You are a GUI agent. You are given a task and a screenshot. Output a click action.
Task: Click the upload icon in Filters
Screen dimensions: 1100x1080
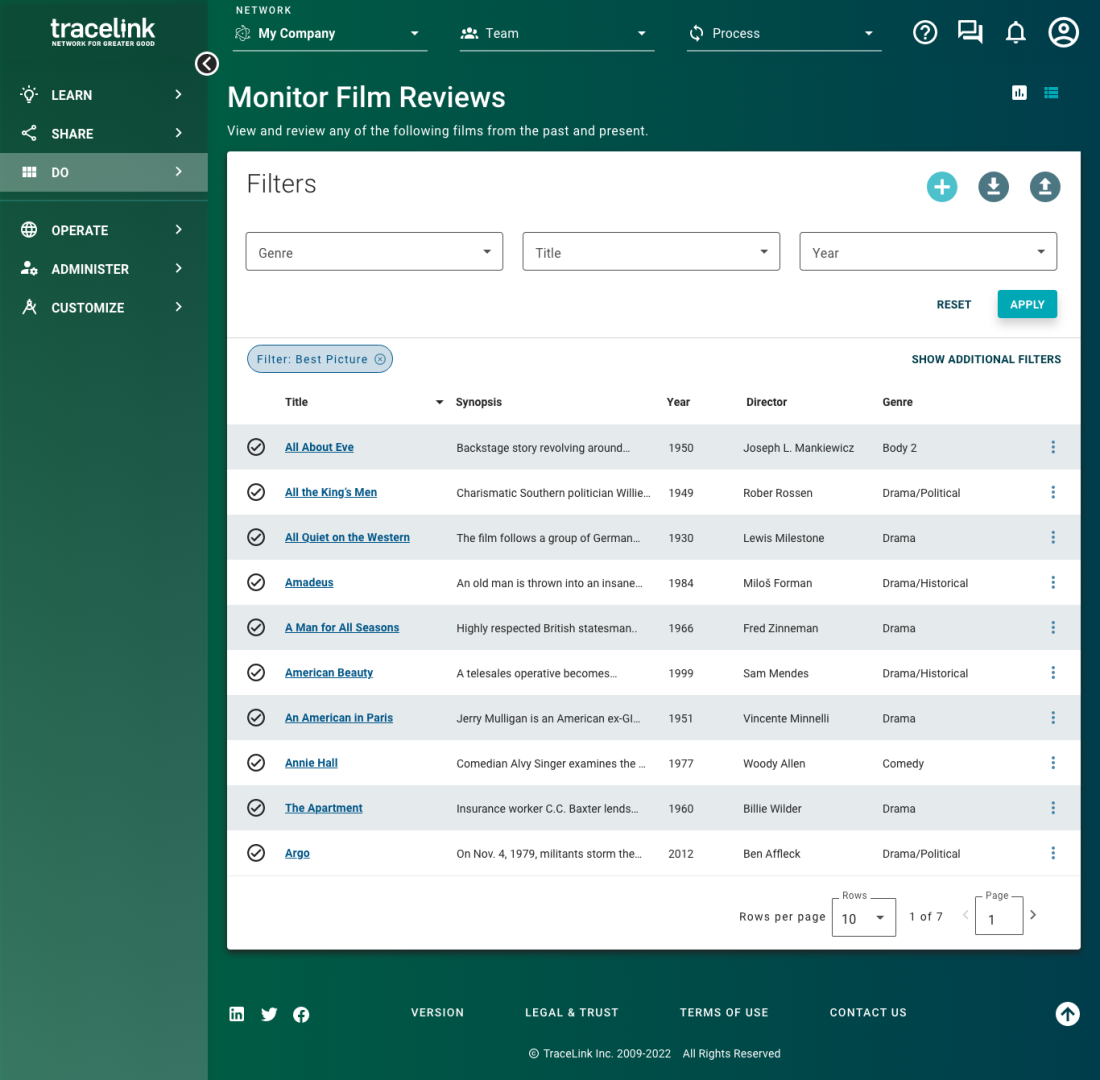[1045, 186]
